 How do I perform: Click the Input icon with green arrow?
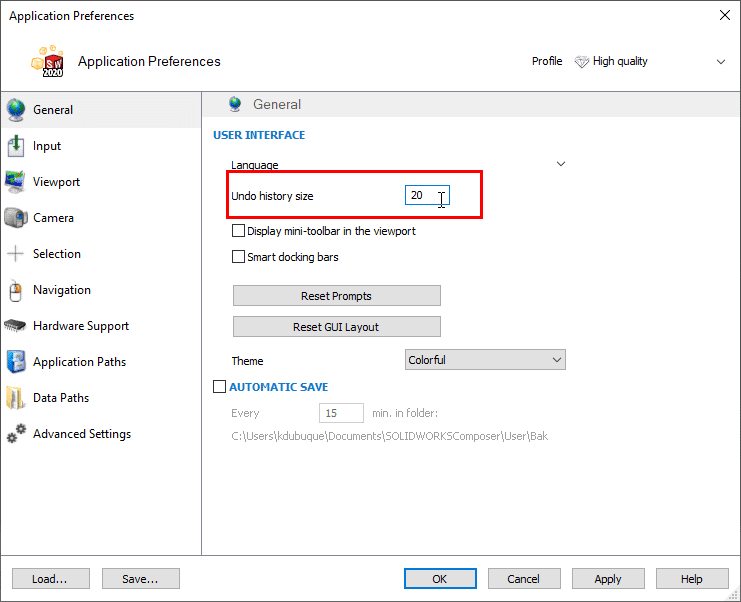point(16,146)
